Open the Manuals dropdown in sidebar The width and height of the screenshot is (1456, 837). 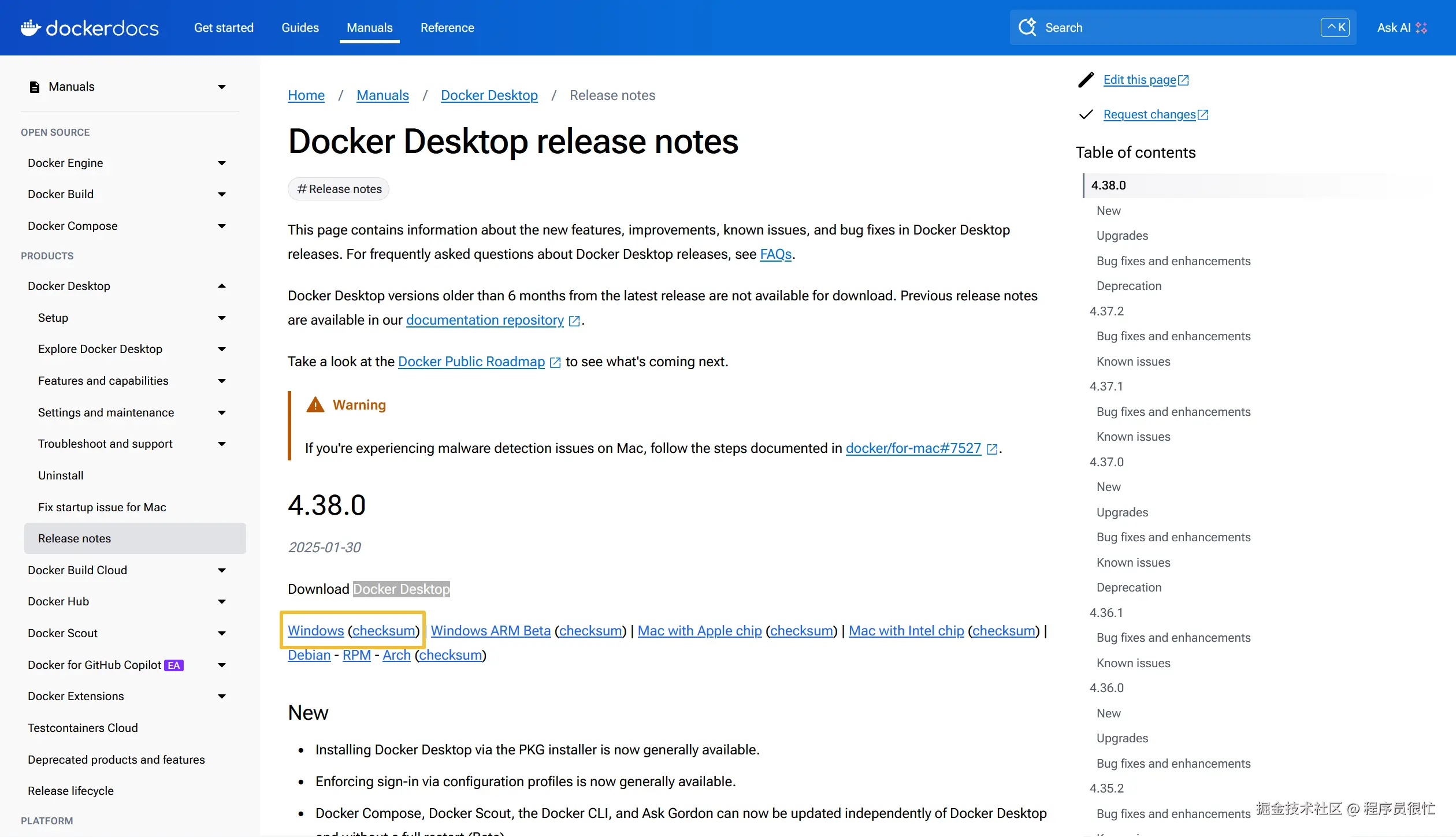click(222, 87)
